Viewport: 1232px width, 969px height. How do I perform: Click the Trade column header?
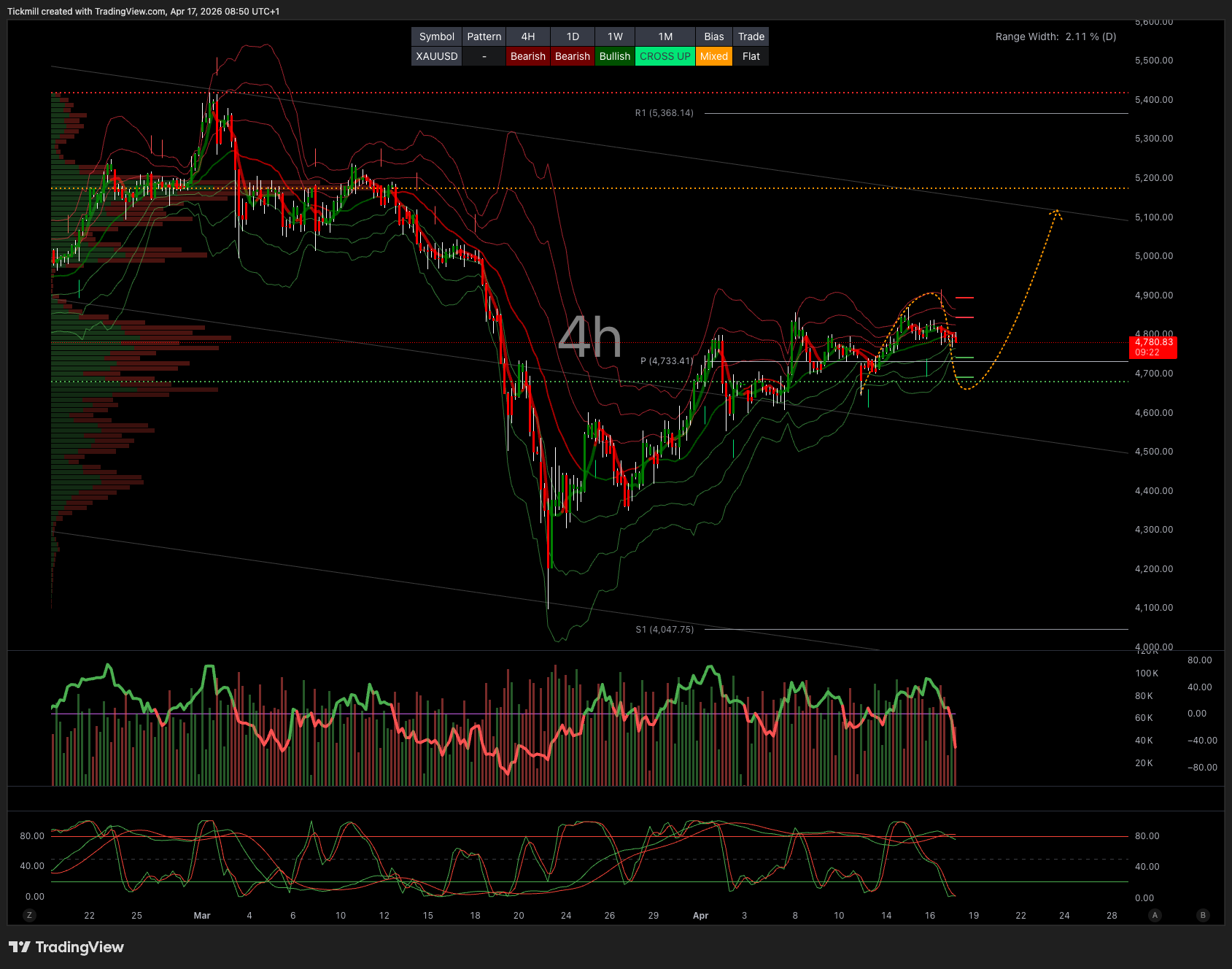[x=751, y=36]
